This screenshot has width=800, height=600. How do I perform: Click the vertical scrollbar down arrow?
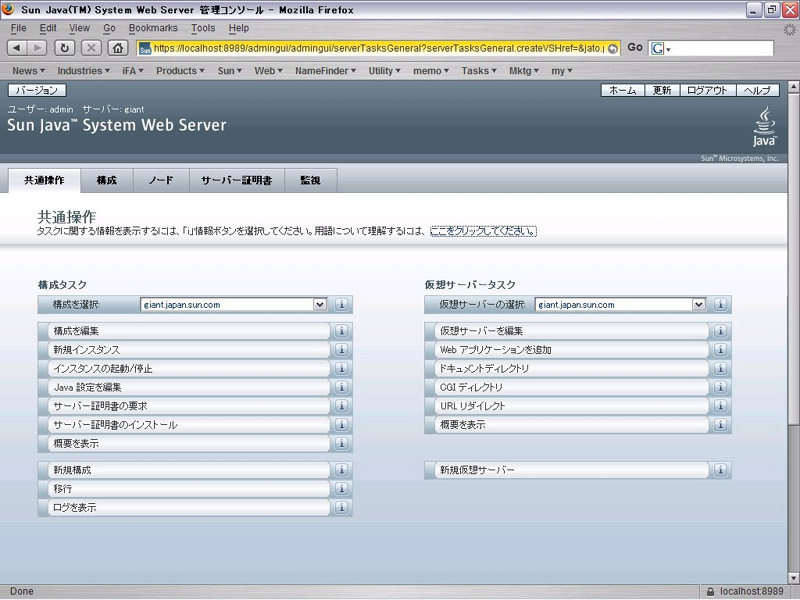(793, 578)
